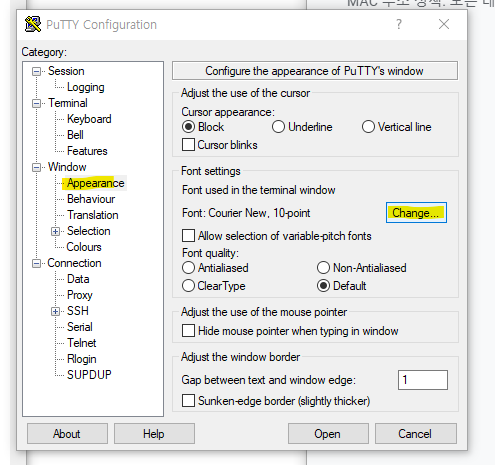Viewport: 495px width, 465px height.
Task: Expand the Selection tree node
Action: point(56,231)
